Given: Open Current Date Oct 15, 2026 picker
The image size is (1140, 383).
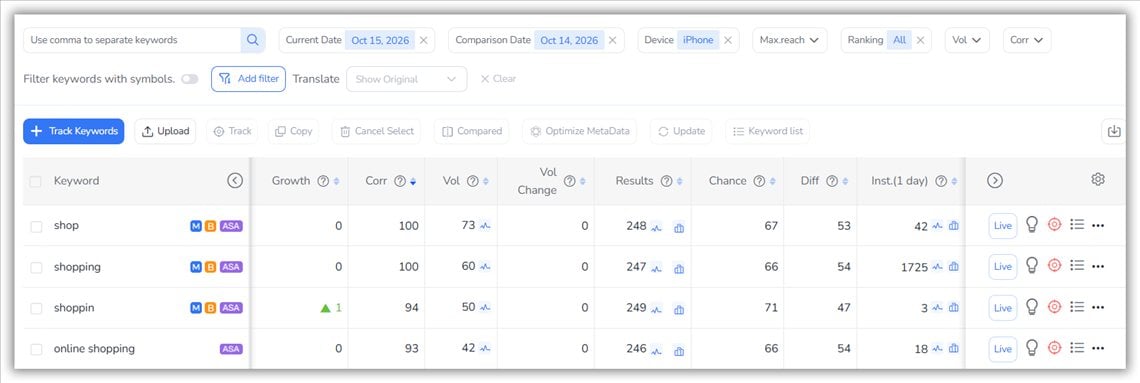Looking at the screenshot, I should point(380,40).
